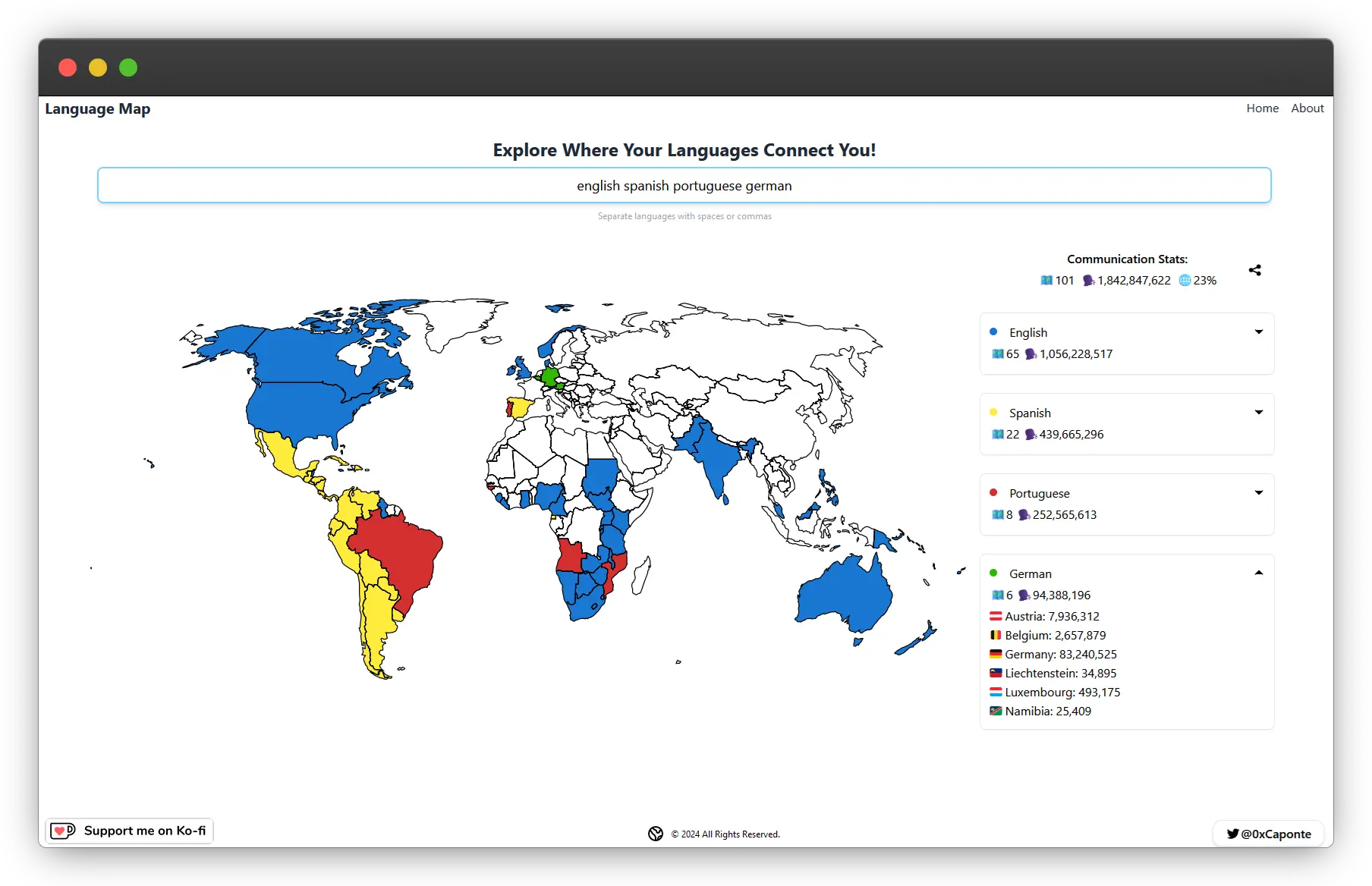This screenshot has height=886, width=1372.
Task: Click the speakers icon showing 1,842,847,622
Action: (x=1088, y=280)
